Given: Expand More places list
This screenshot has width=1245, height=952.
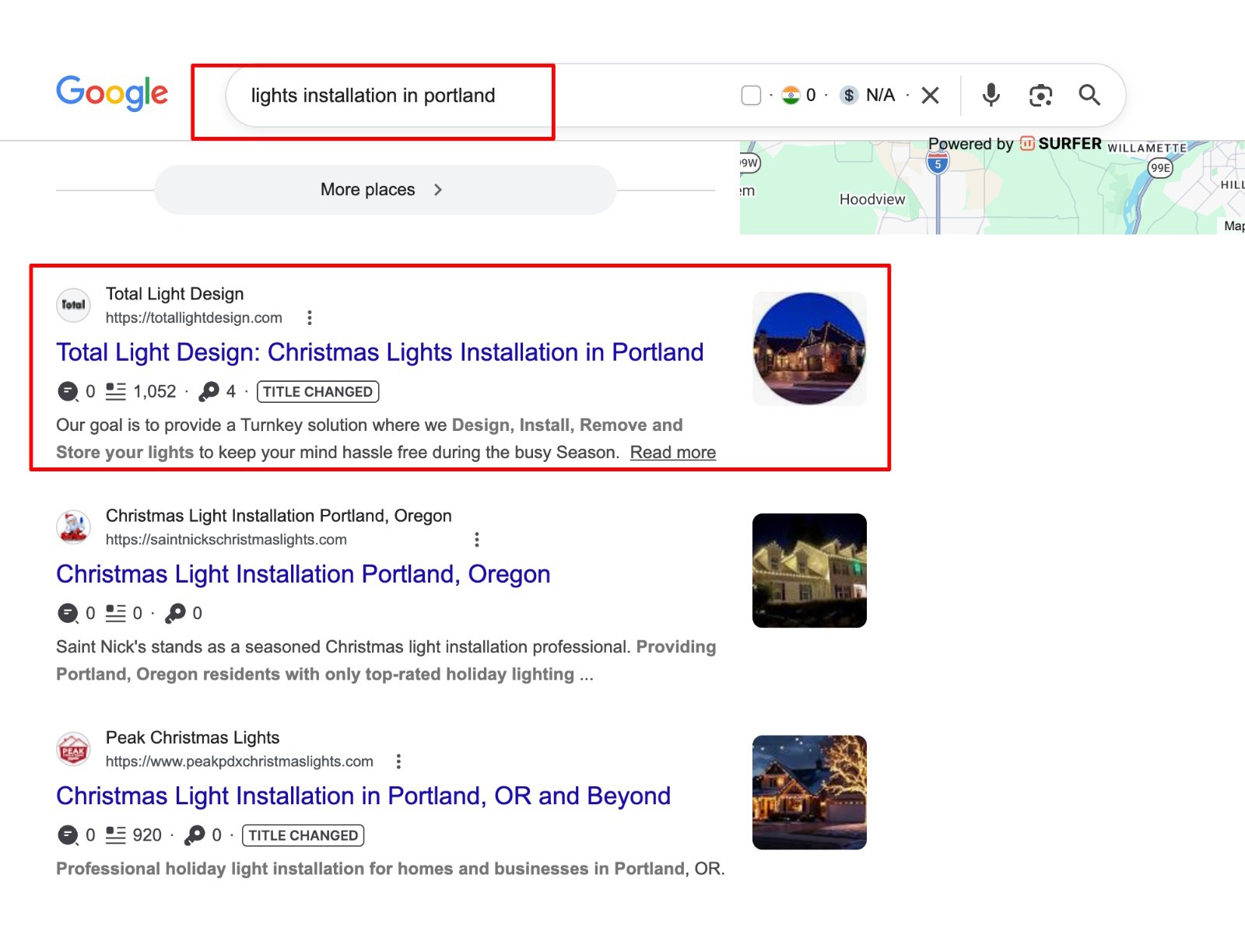Looking at the screenshot, I should tap(384, 190).
